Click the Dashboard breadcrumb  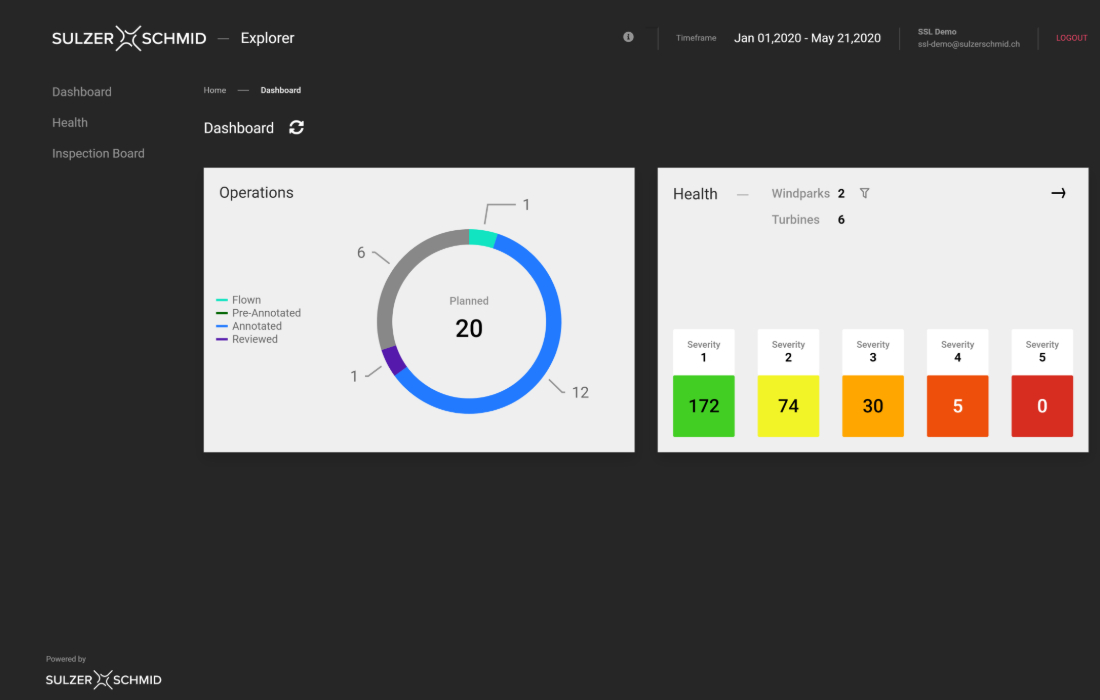(x=281, y=90)
